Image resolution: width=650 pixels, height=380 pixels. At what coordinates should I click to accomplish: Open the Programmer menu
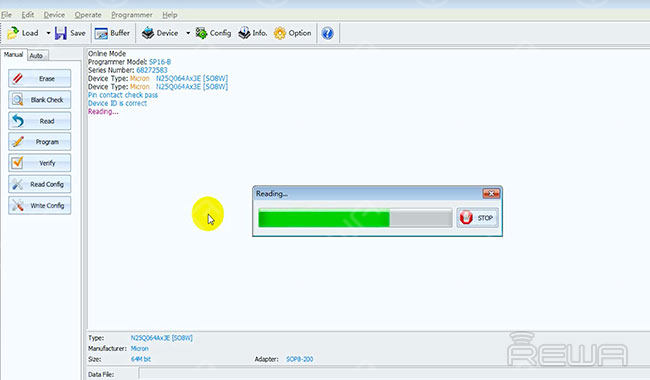(132, 15)
